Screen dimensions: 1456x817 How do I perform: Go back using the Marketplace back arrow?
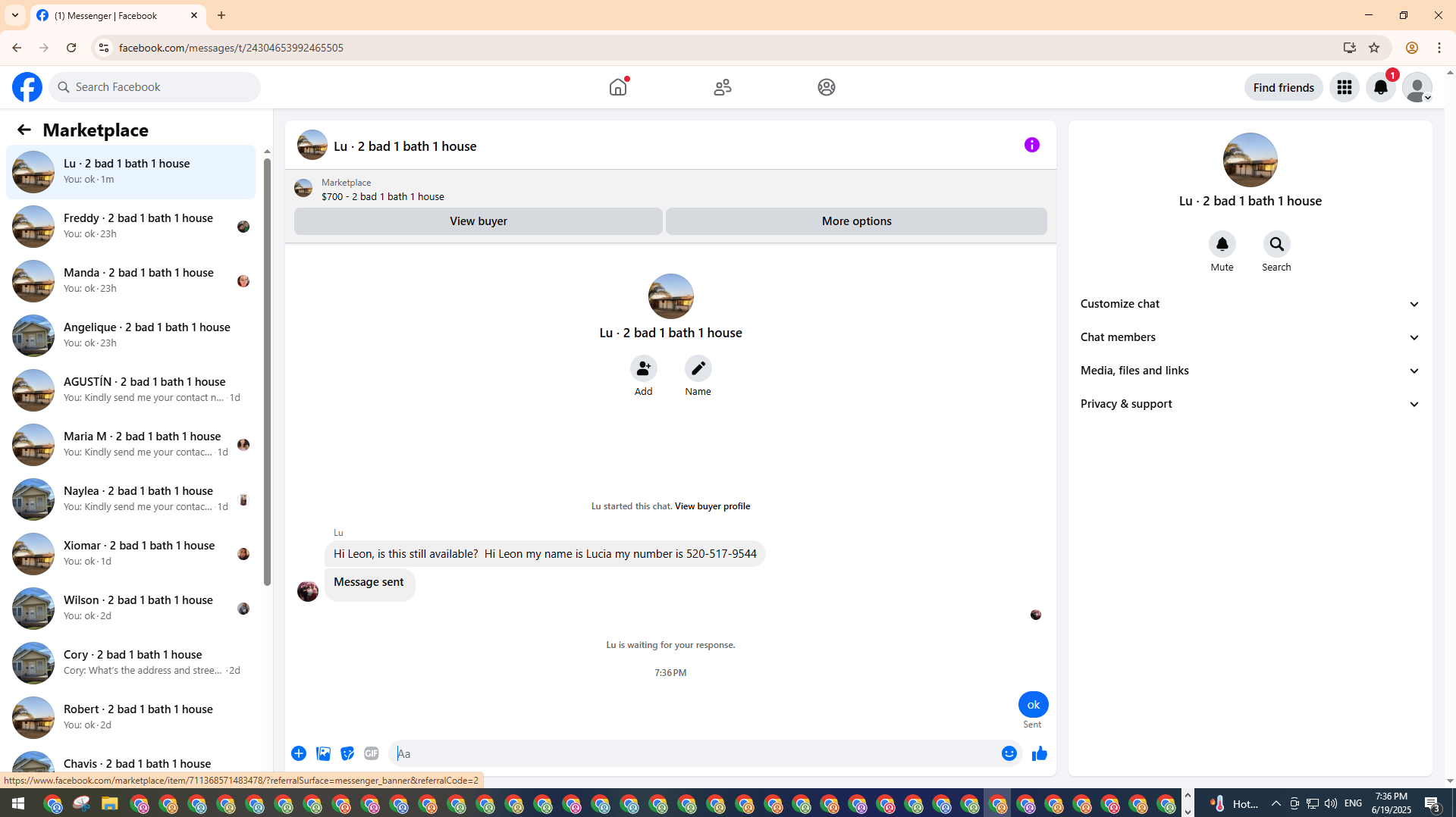tap(24, 130)
